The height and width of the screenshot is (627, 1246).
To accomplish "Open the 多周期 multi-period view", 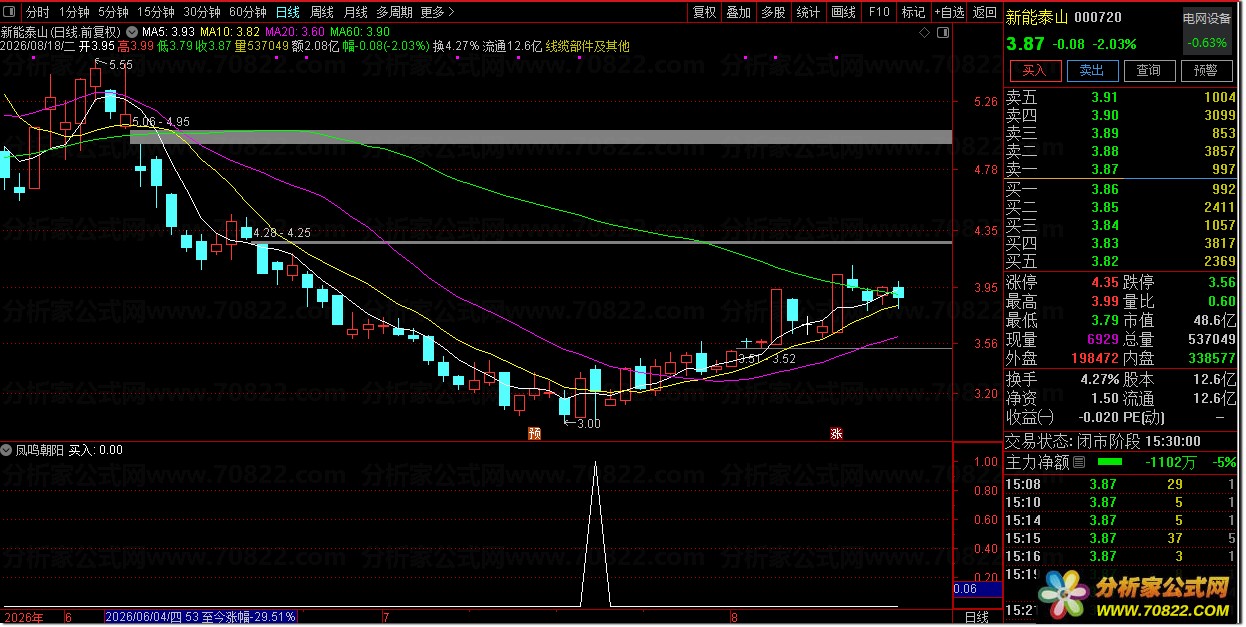I will point(394,12).
